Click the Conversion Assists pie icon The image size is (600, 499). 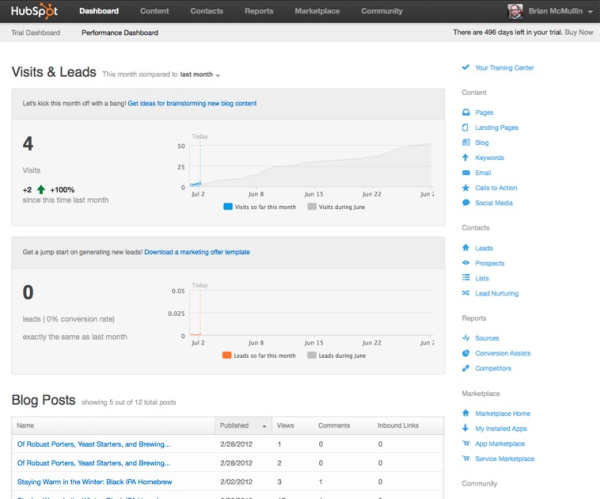[x=466, y=353]
